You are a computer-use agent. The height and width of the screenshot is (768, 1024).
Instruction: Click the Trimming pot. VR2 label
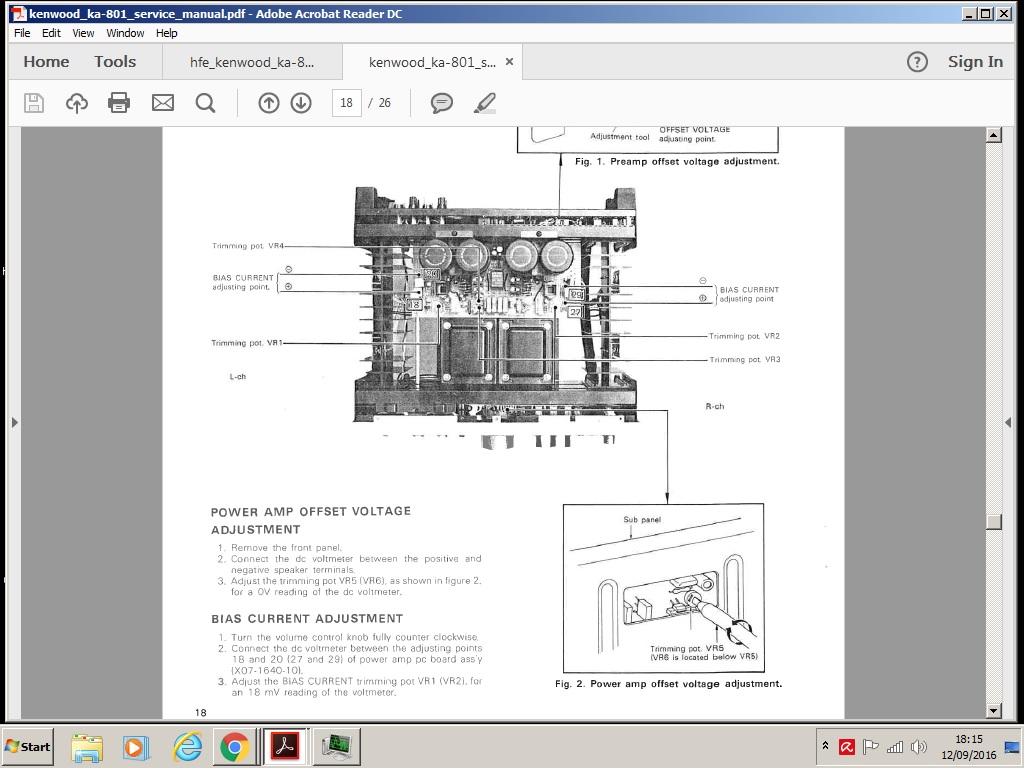[x=744, y=336]
